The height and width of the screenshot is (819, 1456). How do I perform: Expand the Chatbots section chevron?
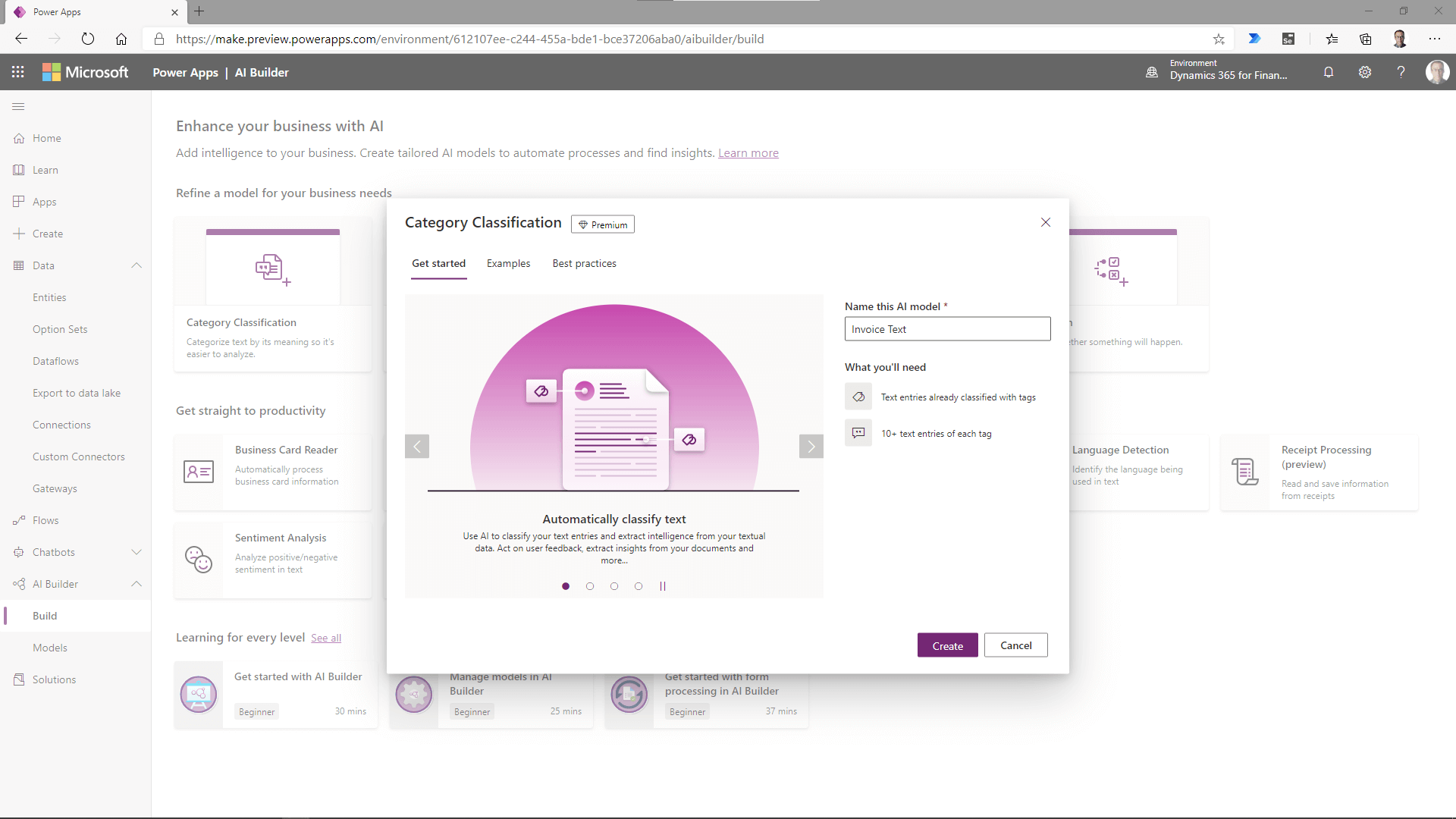[136, 552]
